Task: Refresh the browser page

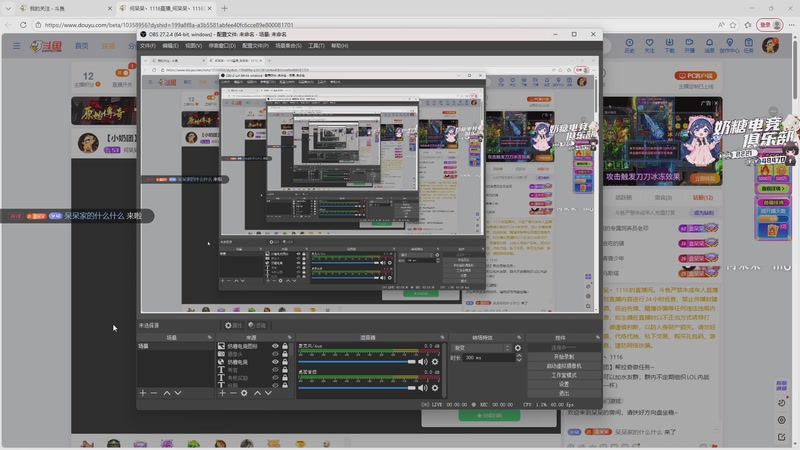Action: pyautogui.click(x=23, y=24)
